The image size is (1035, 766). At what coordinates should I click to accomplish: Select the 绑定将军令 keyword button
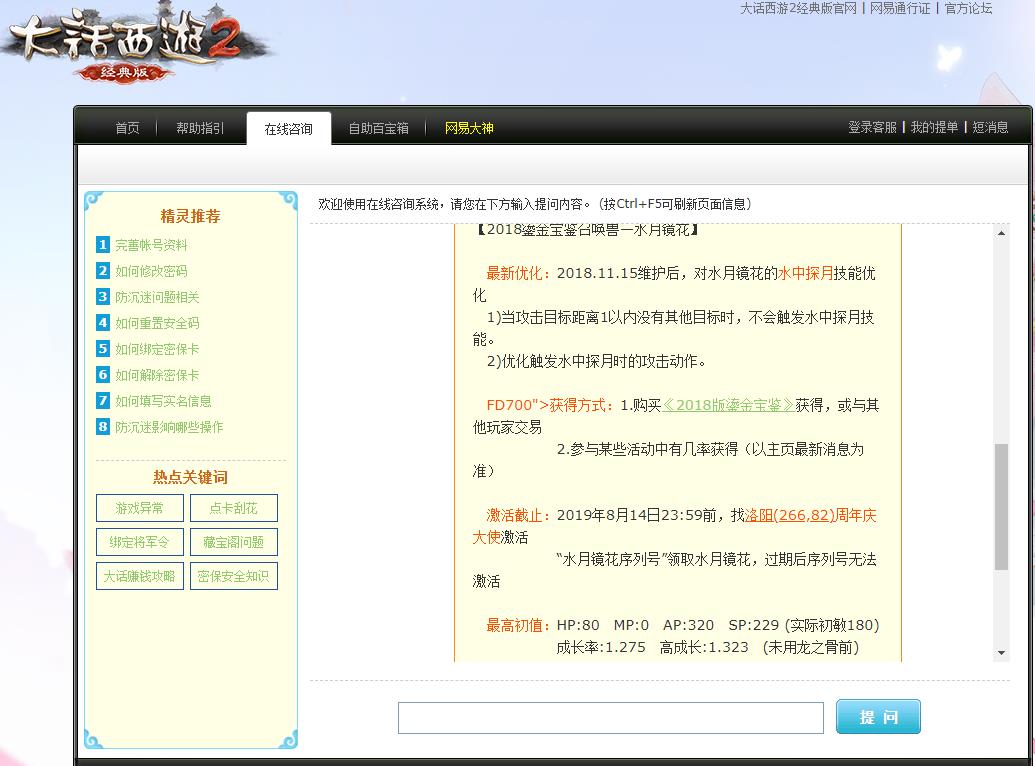[139, 542]
